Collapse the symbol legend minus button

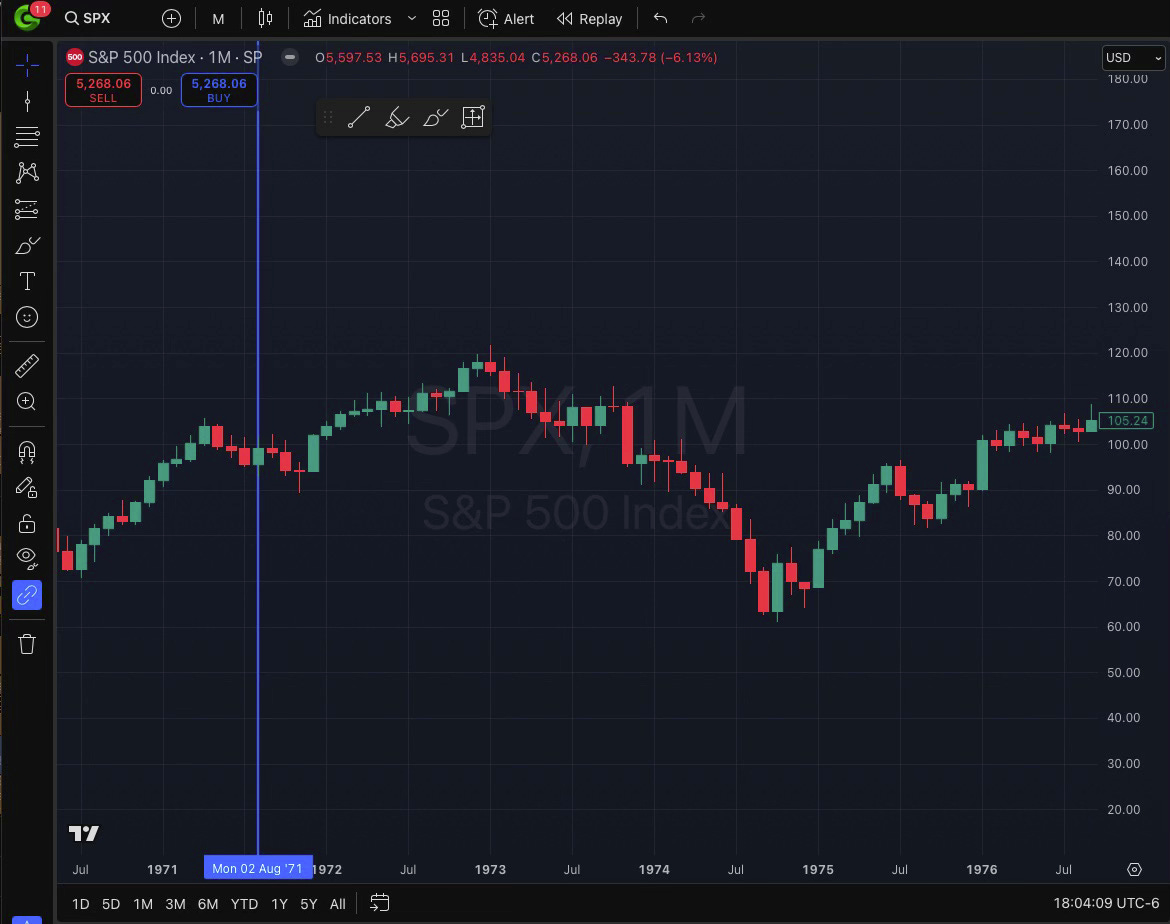(290, 57)
